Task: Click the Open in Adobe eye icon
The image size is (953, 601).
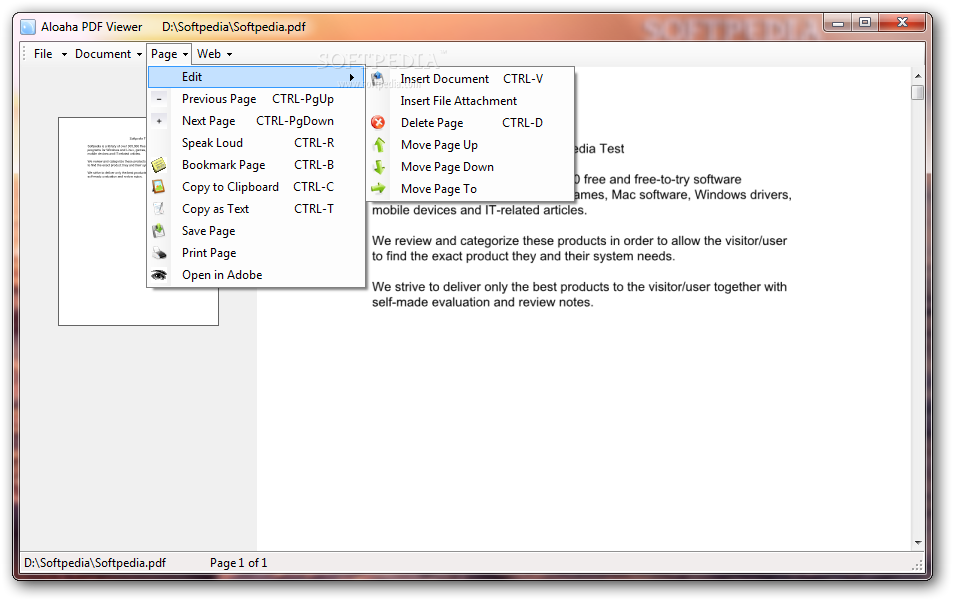Action: (159, 275)
